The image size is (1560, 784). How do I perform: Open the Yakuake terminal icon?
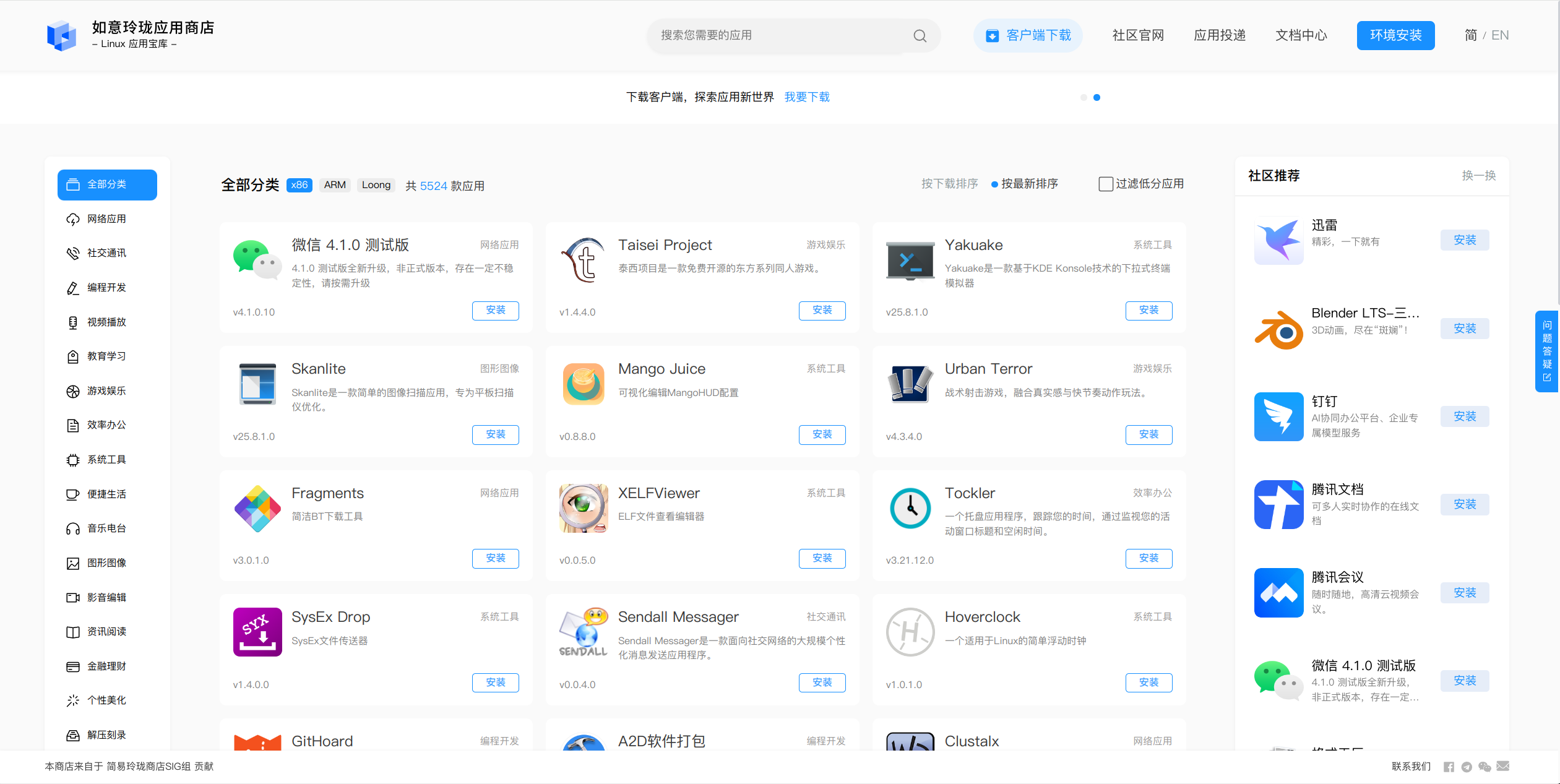pyautogui.click(x=910, y=260)
